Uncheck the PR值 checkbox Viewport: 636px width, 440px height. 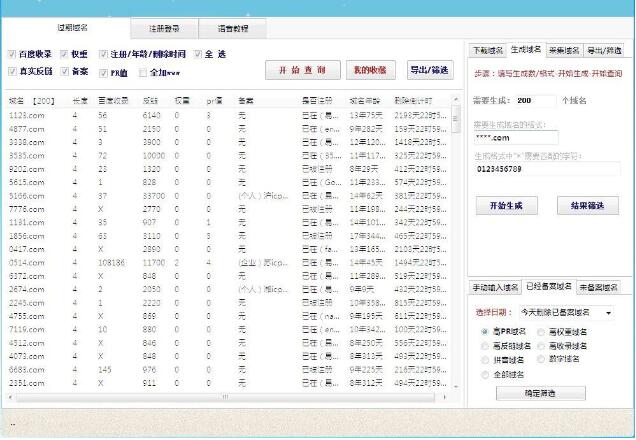tap(104, 73)
